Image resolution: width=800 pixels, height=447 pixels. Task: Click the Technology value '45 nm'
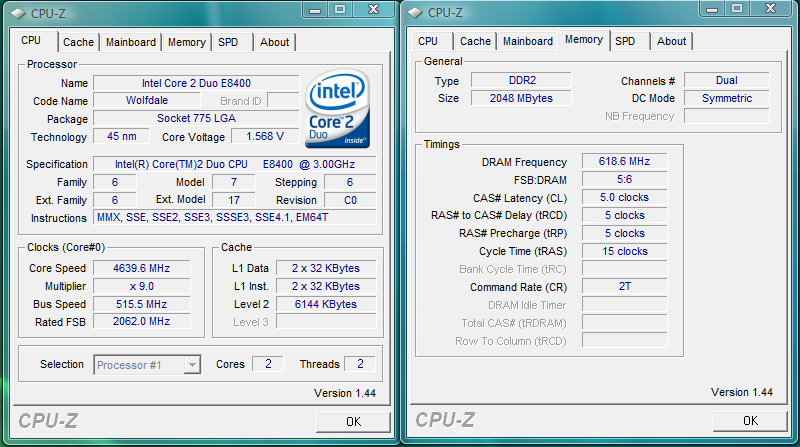point(121,137)
